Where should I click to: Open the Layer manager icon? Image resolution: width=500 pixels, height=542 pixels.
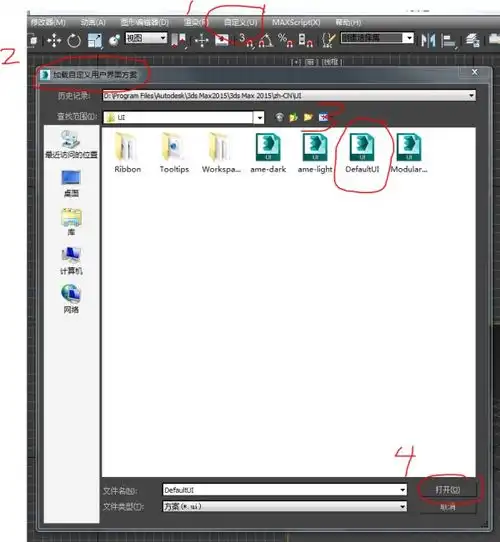[x=473, y=40]
